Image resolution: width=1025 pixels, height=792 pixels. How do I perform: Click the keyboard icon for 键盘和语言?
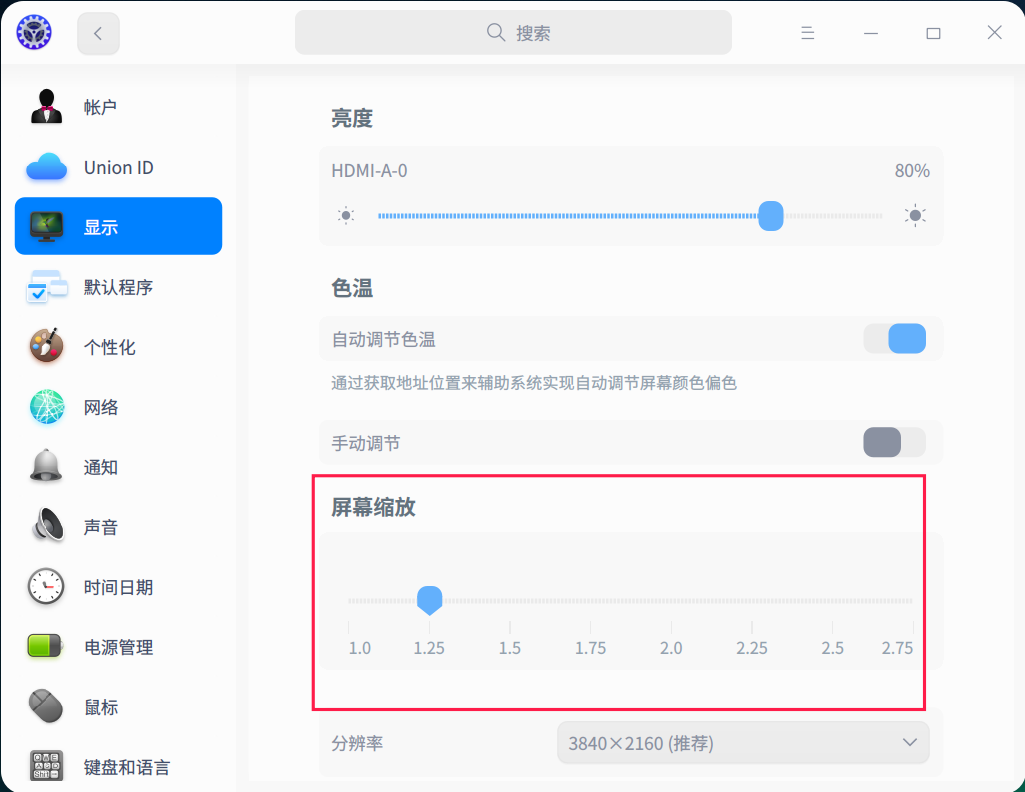pyautogui.click(x=46, y=765)
